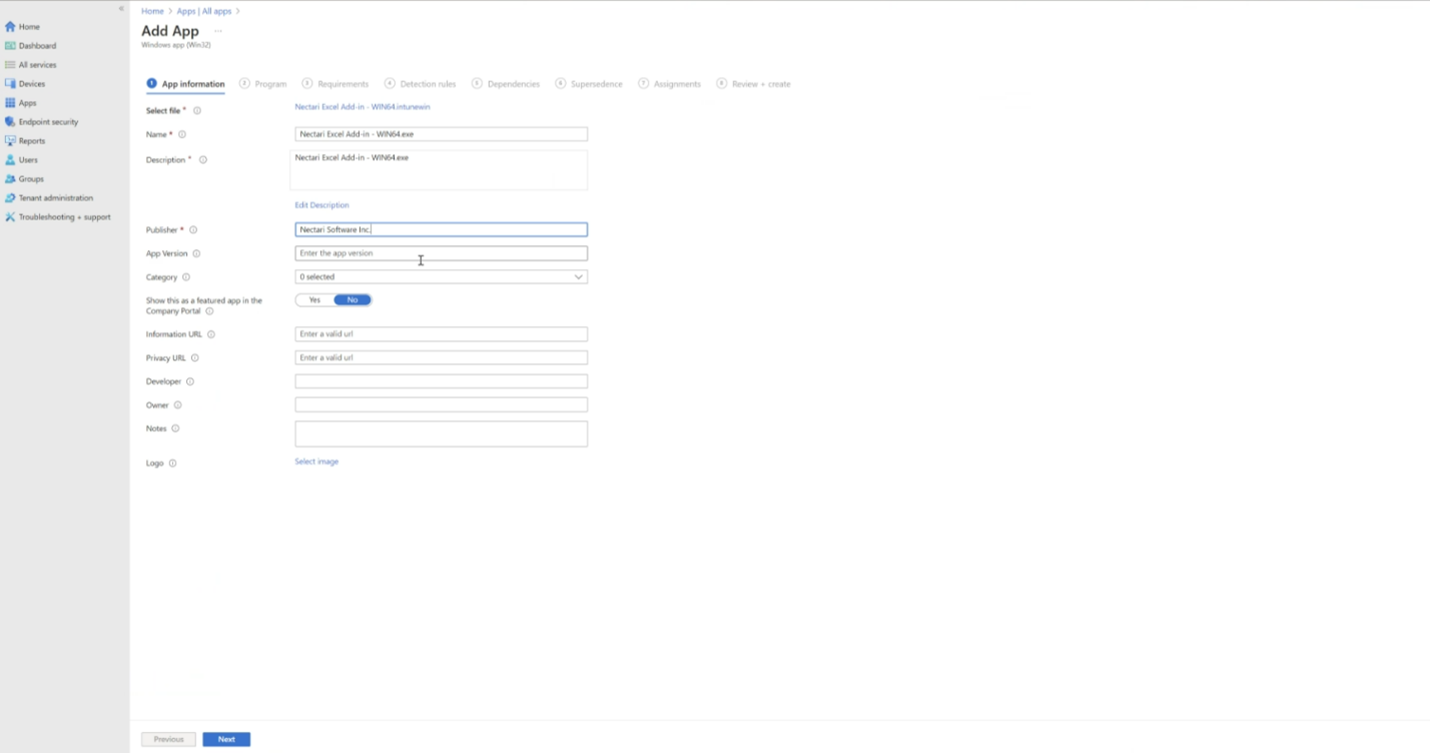Navigate to Apps | All apps breadcrumb
1430x753 pixels.
[204, 11]
